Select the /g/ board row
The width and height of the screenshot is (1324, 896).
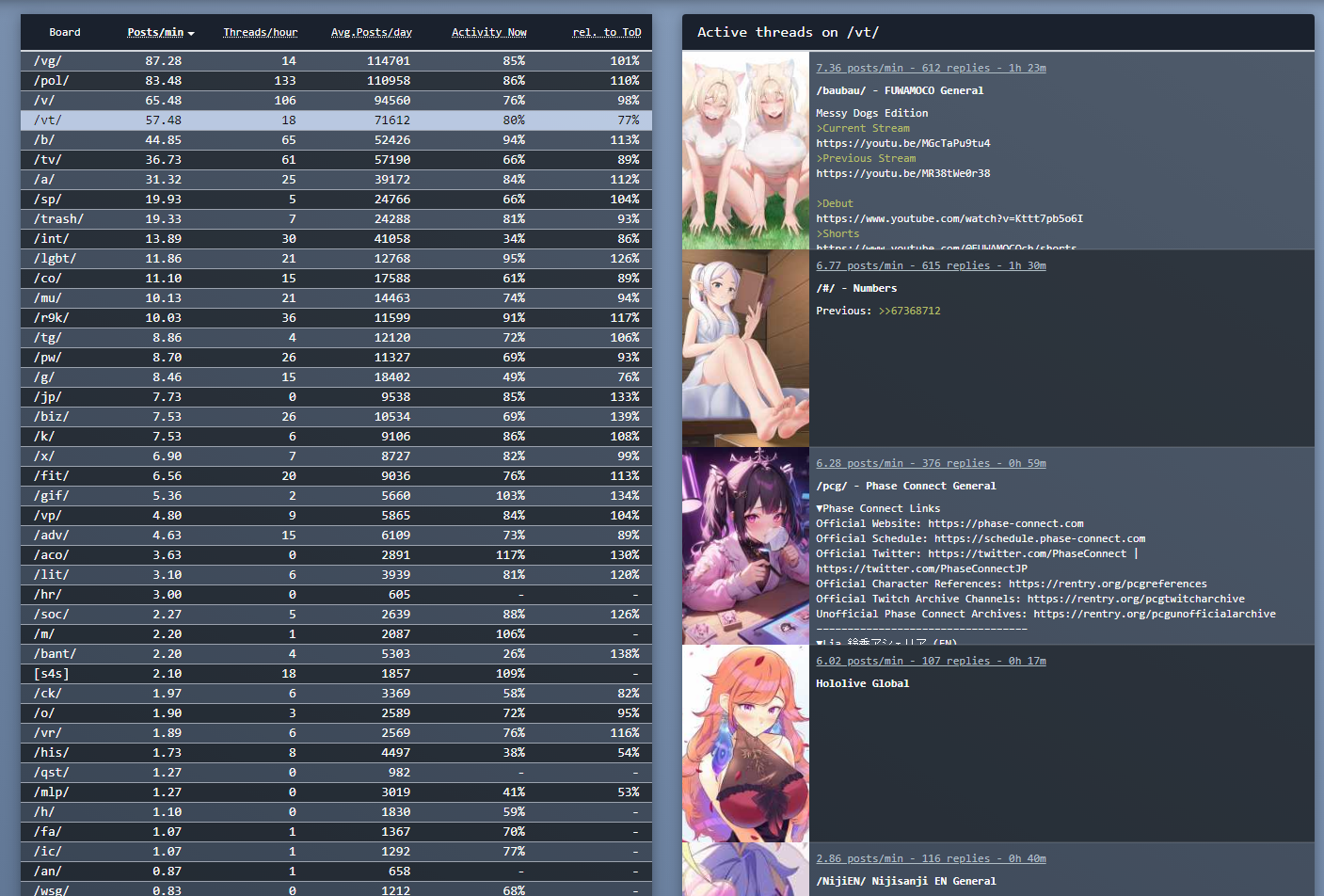336,377
